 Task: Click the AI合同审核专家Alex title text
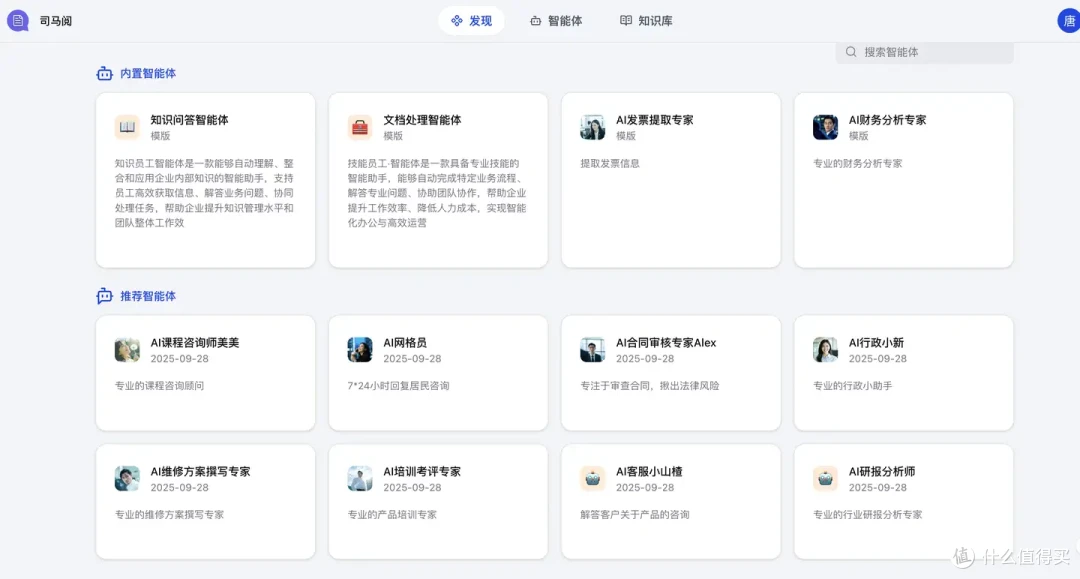click(x=666, y=343)
